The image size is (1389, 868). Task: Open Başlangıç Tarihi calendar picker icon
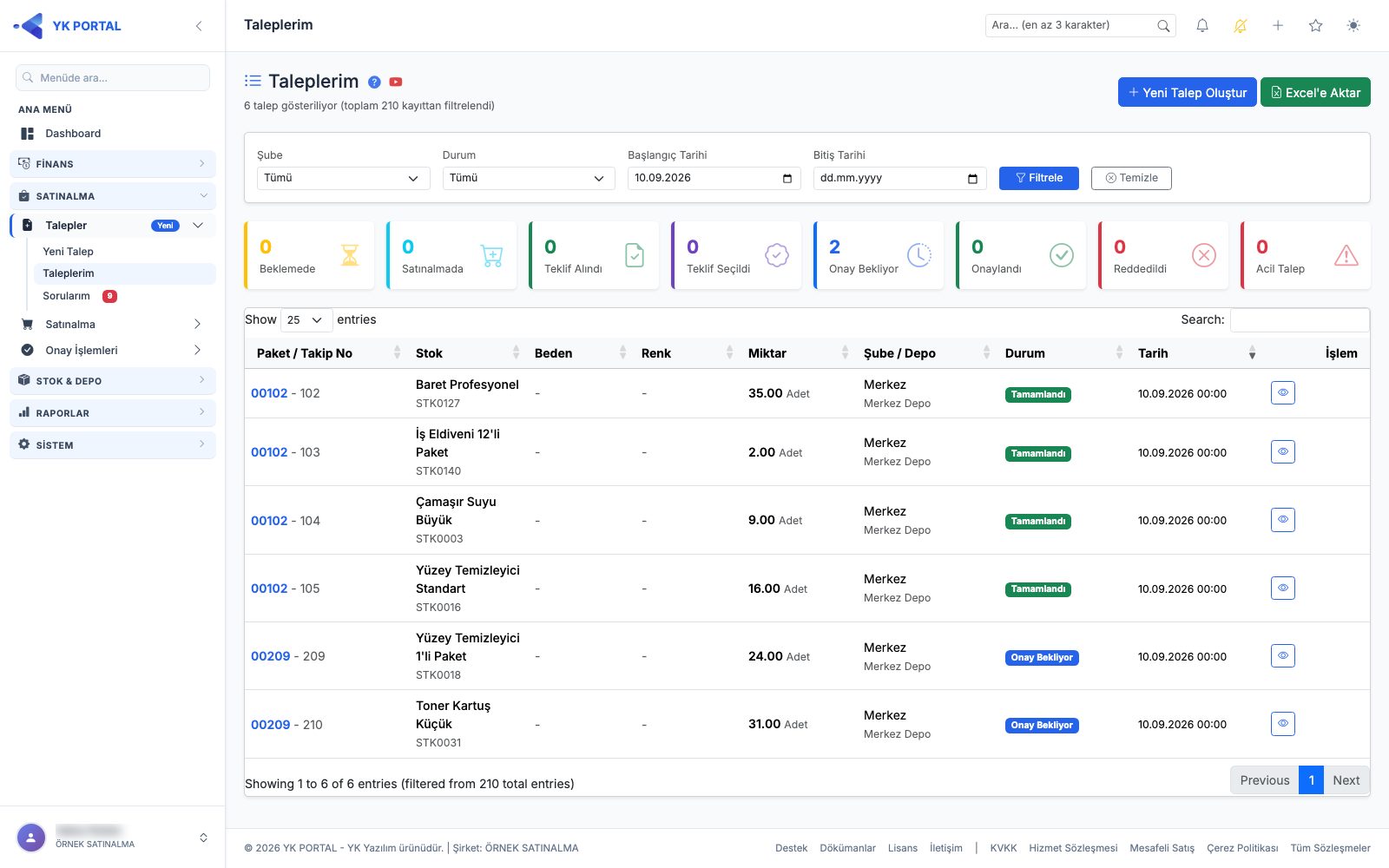click(x=787, y=179)
